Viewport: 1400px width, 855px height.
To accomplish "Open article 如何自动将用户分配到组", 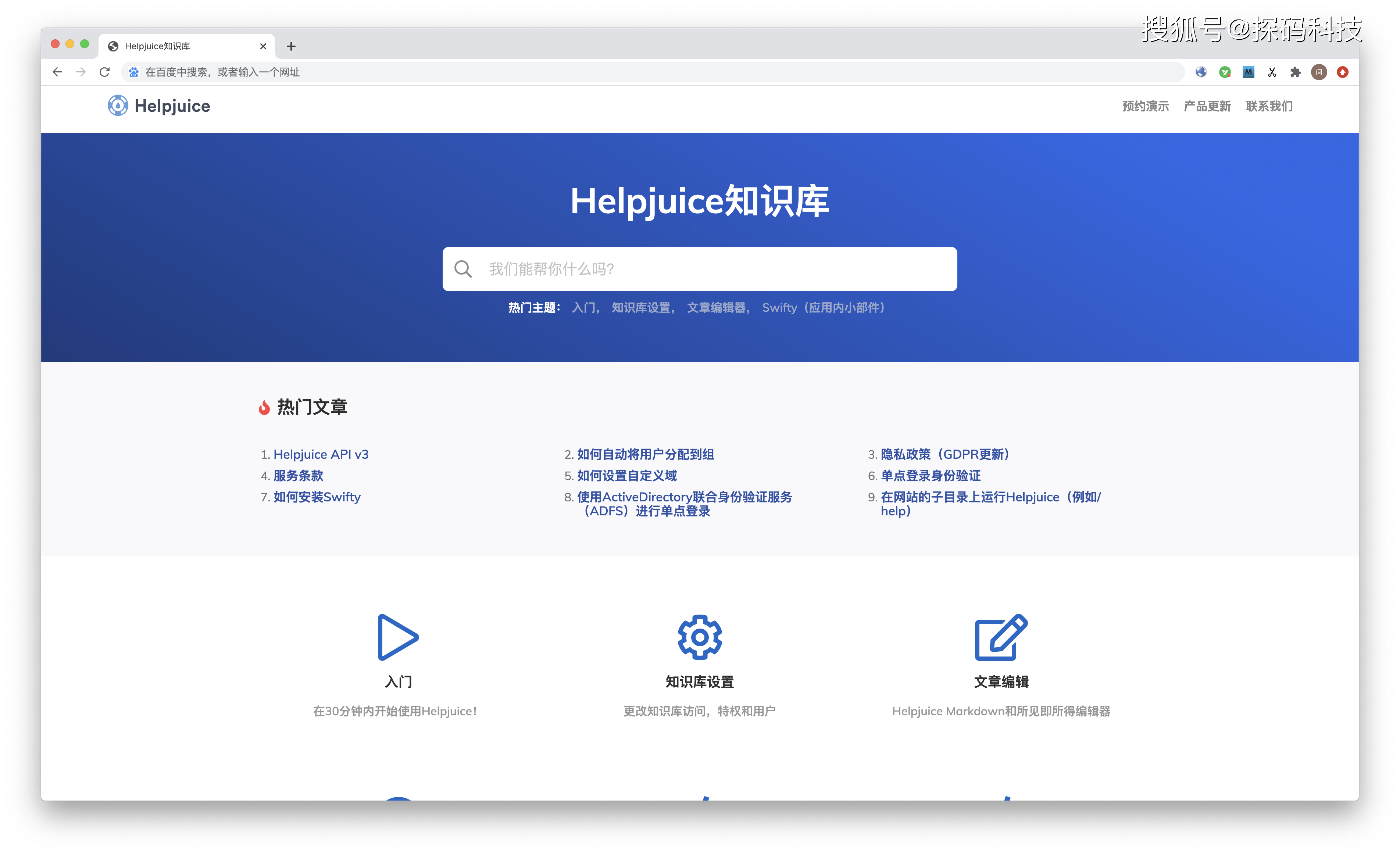I will (x=646, y=454).
